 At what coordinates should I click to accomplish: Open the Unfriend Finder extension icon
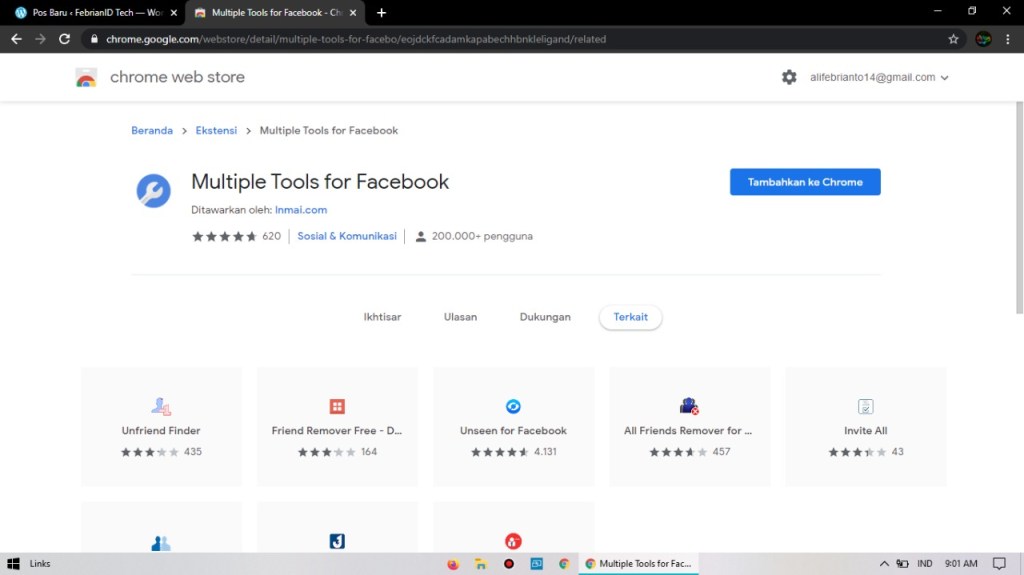pyautogui.click(x=161, y=406)
